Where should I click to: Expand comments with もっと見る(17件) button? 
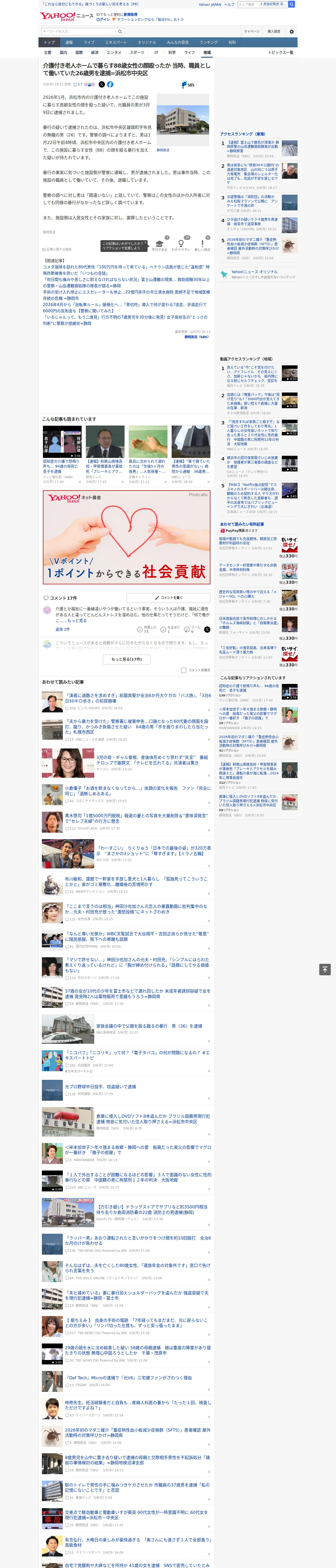[x=127, y=659]
